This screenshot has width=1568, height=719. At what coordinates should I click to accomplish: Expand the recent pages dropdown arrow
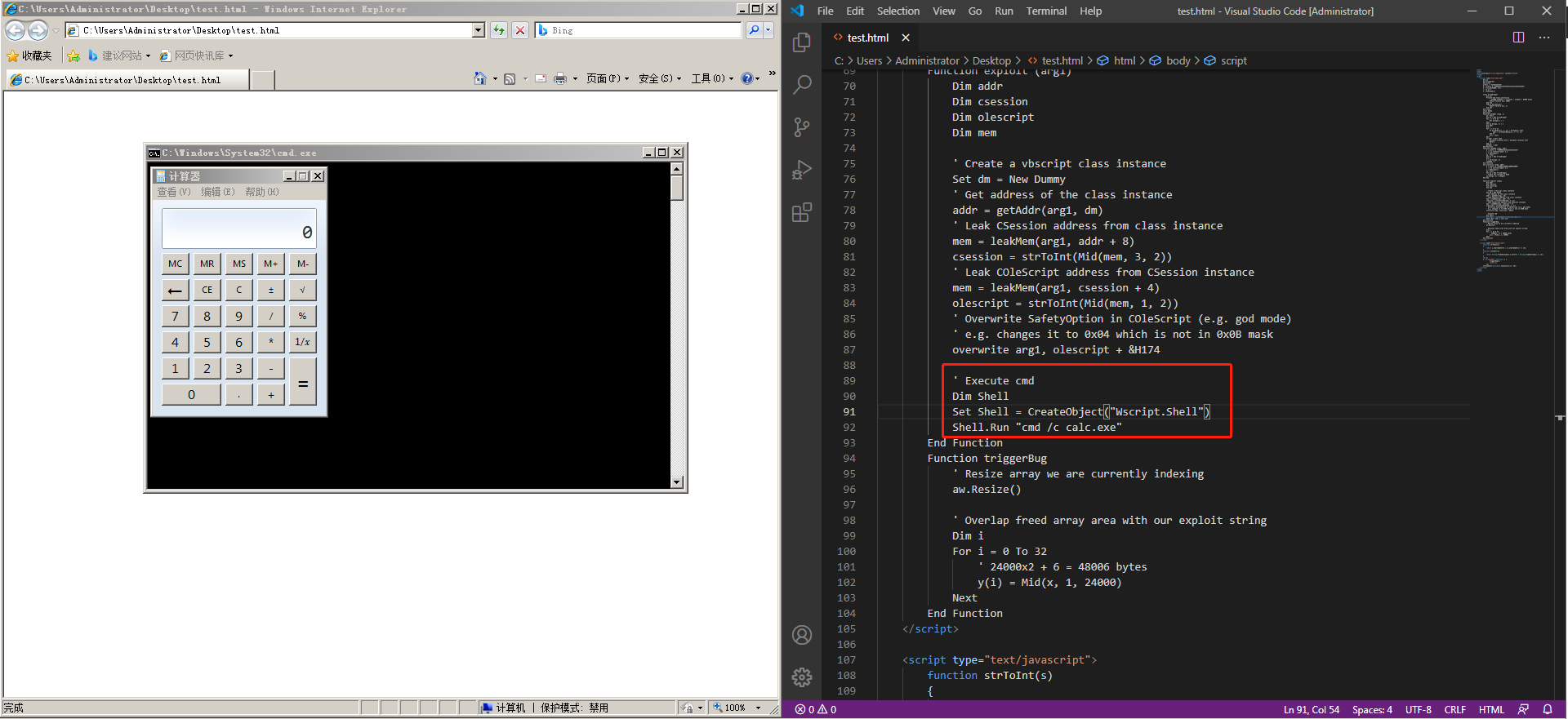click(56, 30)
